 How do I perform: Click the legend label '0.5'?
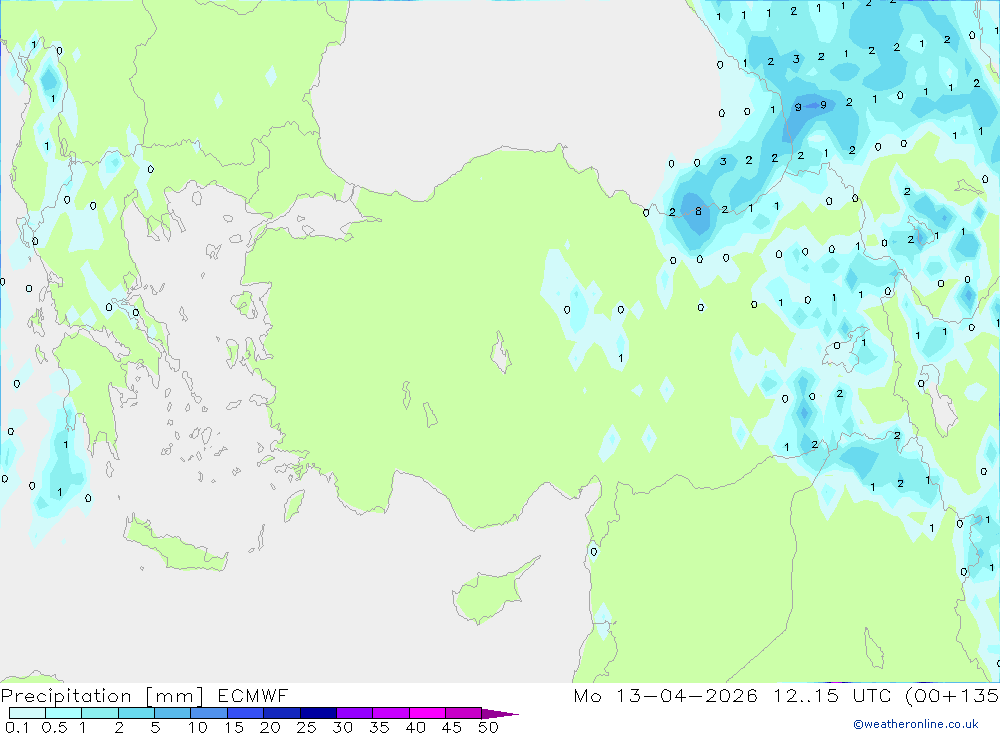pyautogui.click(x=54, y=727)
